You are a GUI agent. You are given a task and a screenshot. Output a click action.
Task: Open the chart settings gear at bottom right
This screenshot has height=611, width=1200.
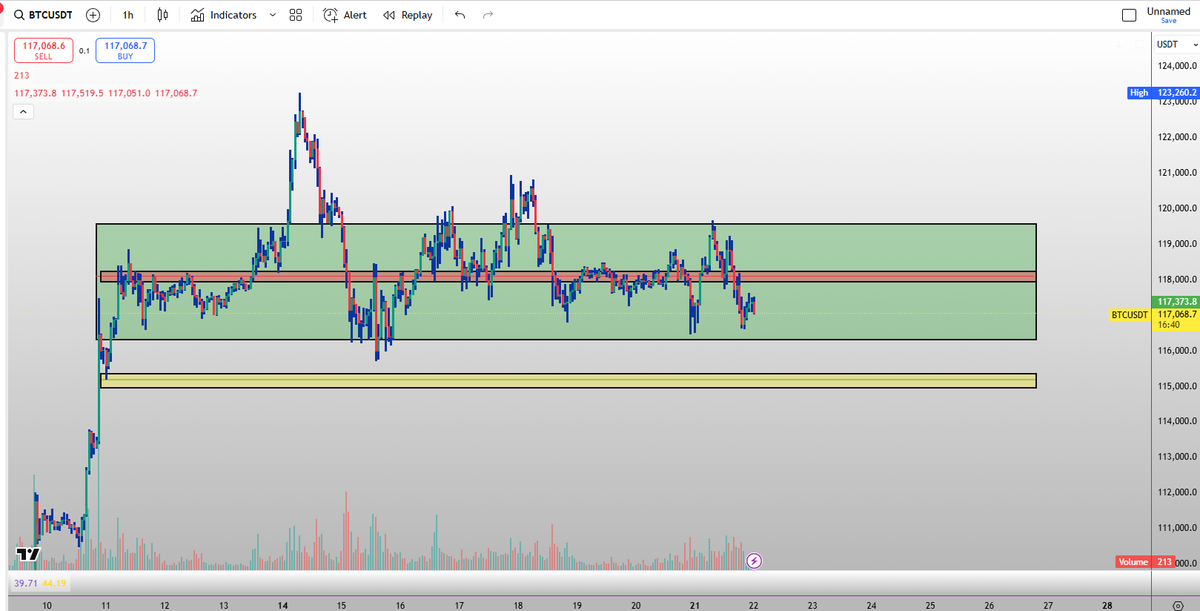coord(1177,605)
